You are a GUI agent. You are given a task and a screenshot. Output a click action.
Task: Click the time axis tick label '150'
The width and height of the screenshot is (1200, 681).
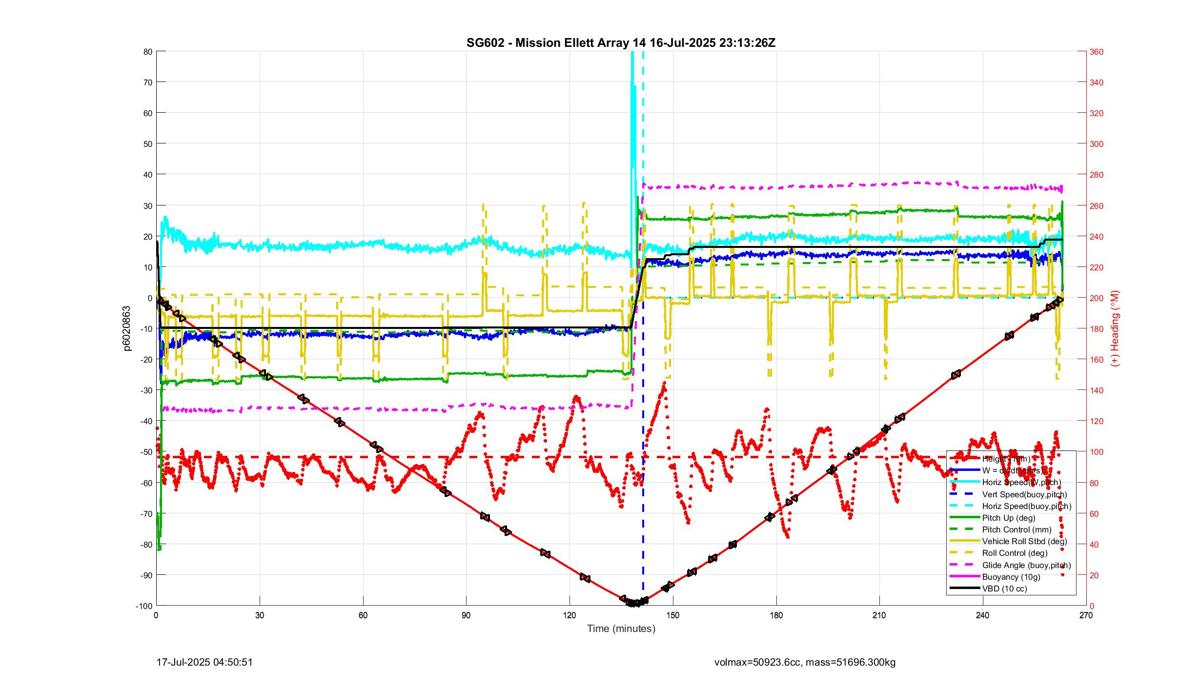[x=673, y=616]
